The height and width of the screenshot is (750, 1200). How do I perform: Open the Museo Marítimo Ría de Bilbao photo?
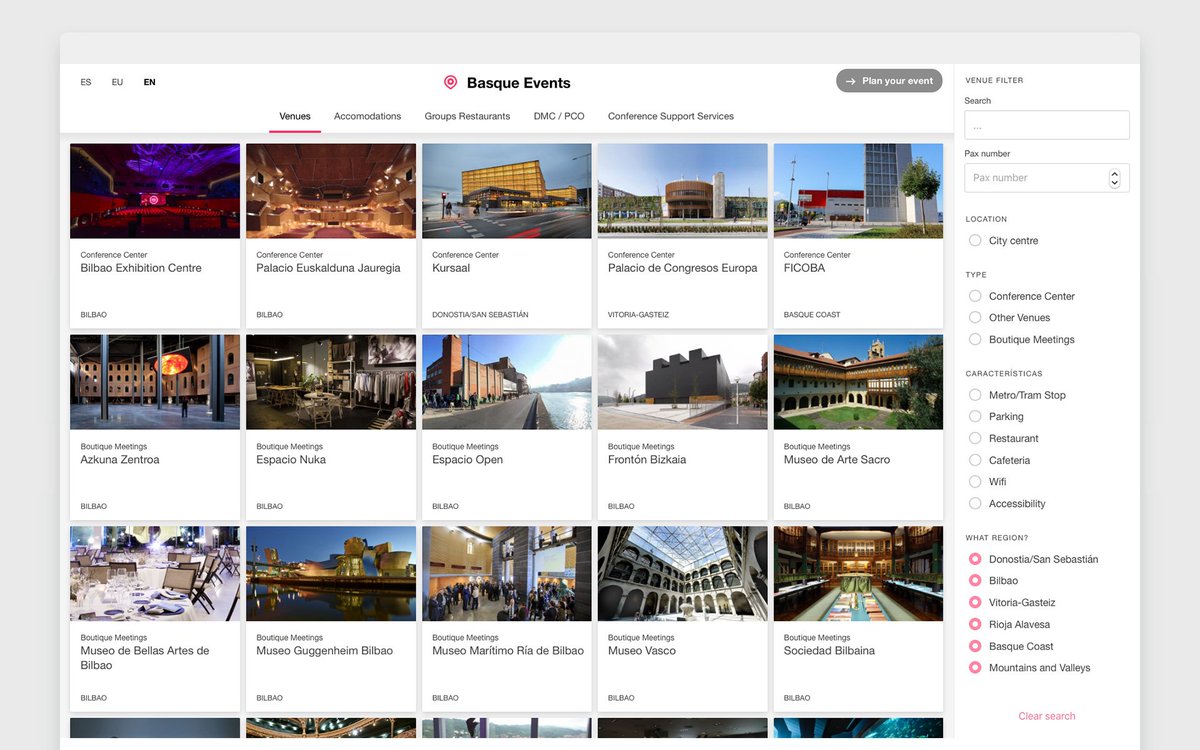[507, 574]
